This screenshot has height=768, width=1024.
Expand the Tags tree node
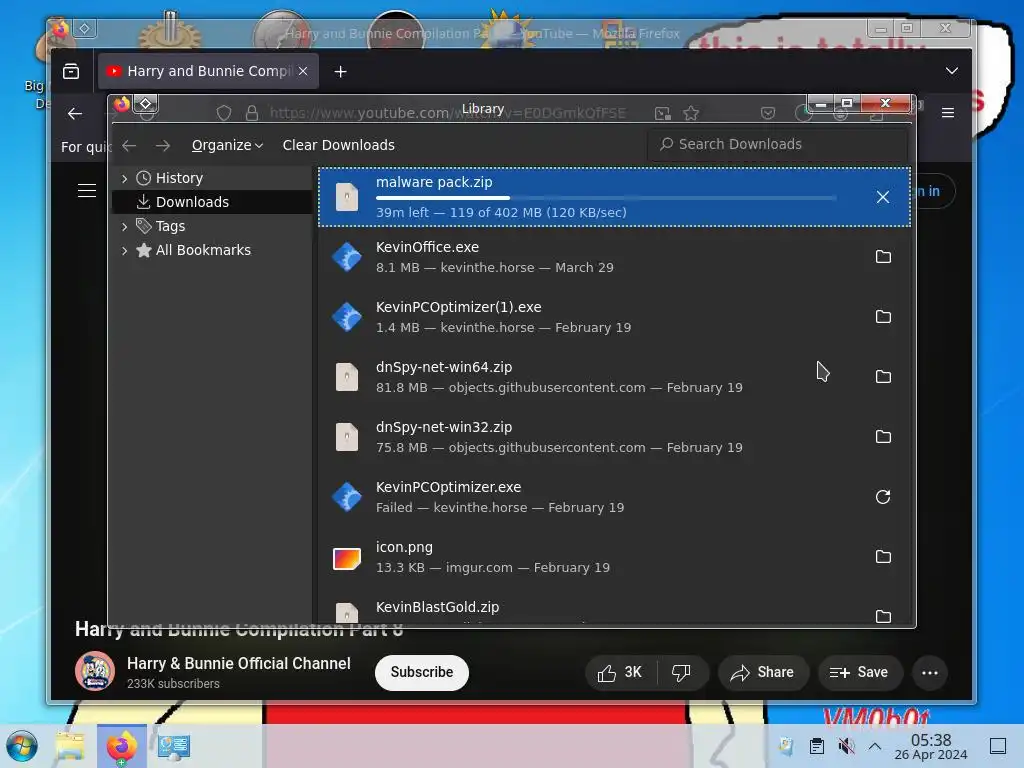coord(124,227)
